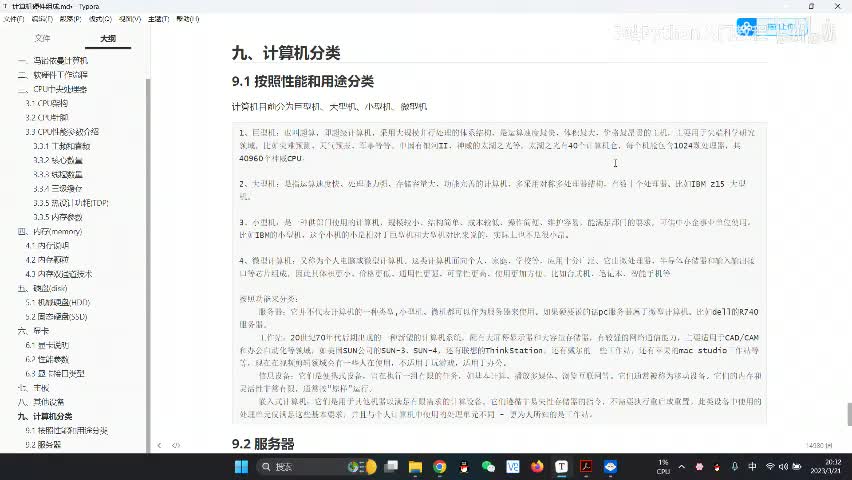
Task: Open the VMware taskbar icon
Action: [512, 466]
